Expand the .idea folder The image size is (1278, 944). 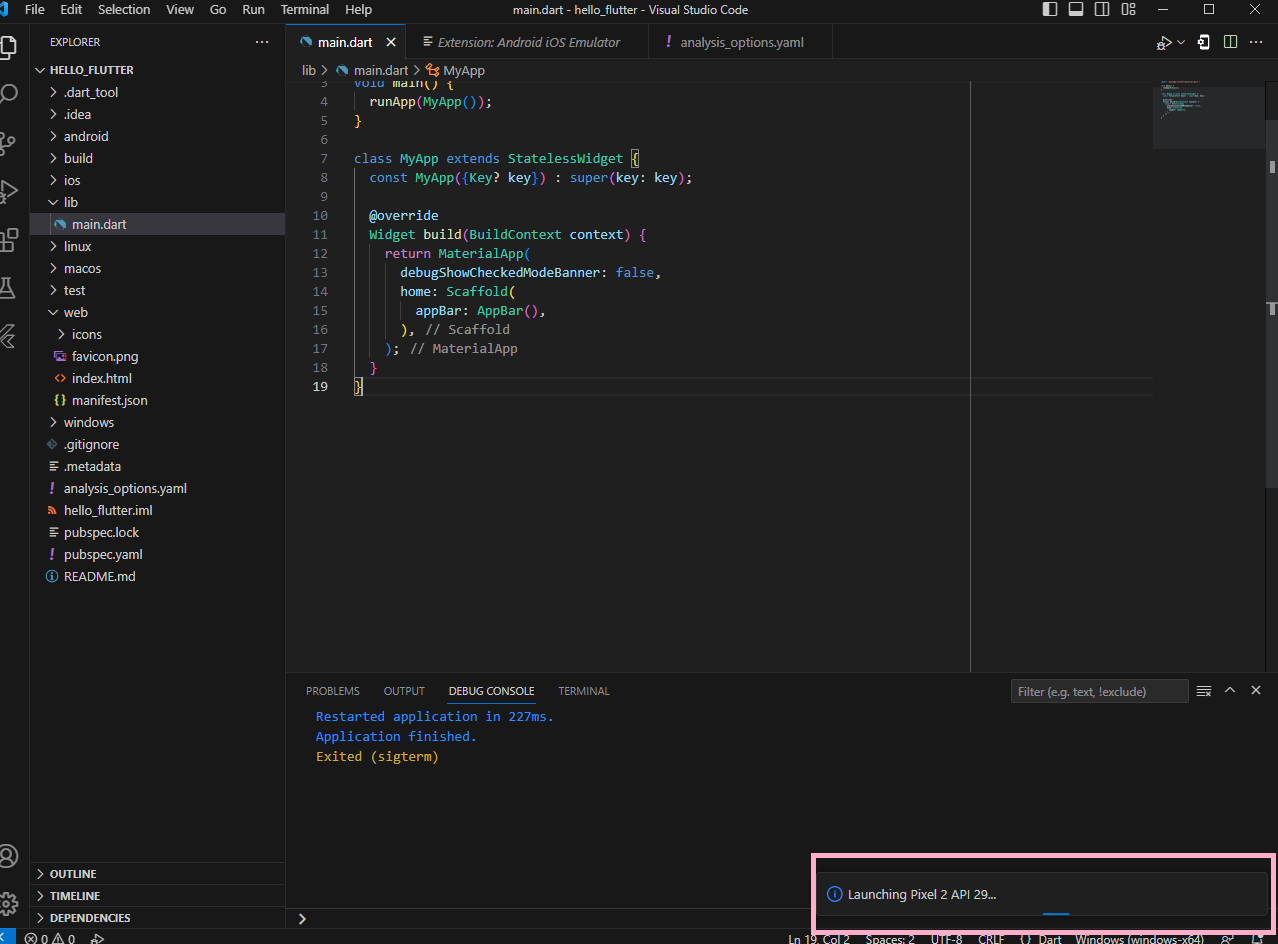pos(157,114)
